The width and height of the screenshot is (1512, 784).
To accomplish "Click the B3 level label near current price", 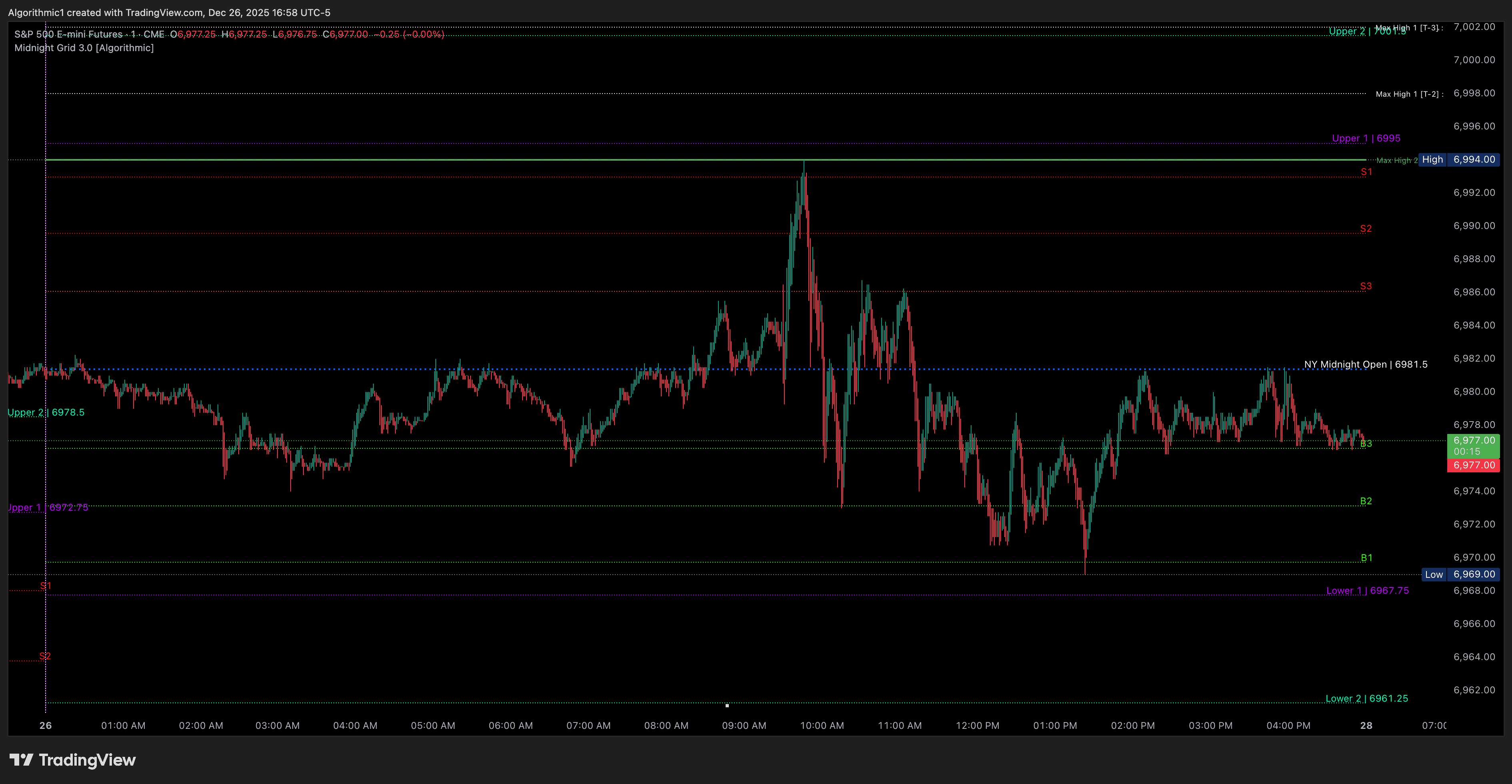I will coord(1366,444).
